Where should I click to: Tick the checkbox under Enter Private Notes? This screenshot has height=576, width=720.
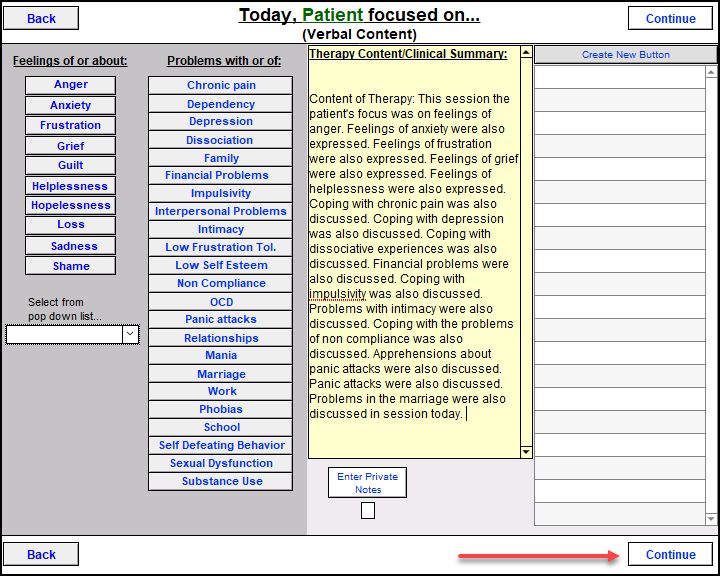pos(368,510)
